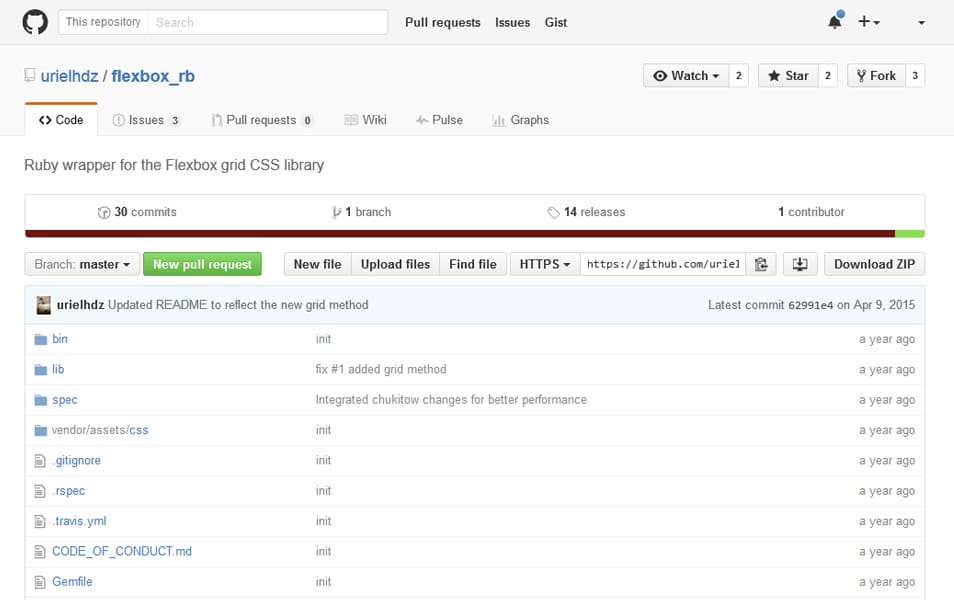The height and width of the screenshot is (600, 954).
Task: Open the CODE_OF_CONDUCT.md file
Action: (x=122, y=551)
